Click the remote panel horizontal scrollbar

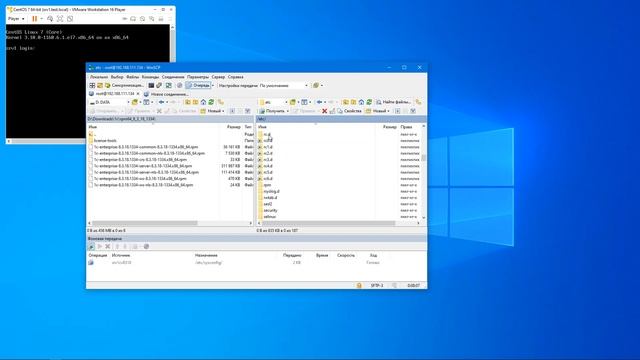pos(329,223)
